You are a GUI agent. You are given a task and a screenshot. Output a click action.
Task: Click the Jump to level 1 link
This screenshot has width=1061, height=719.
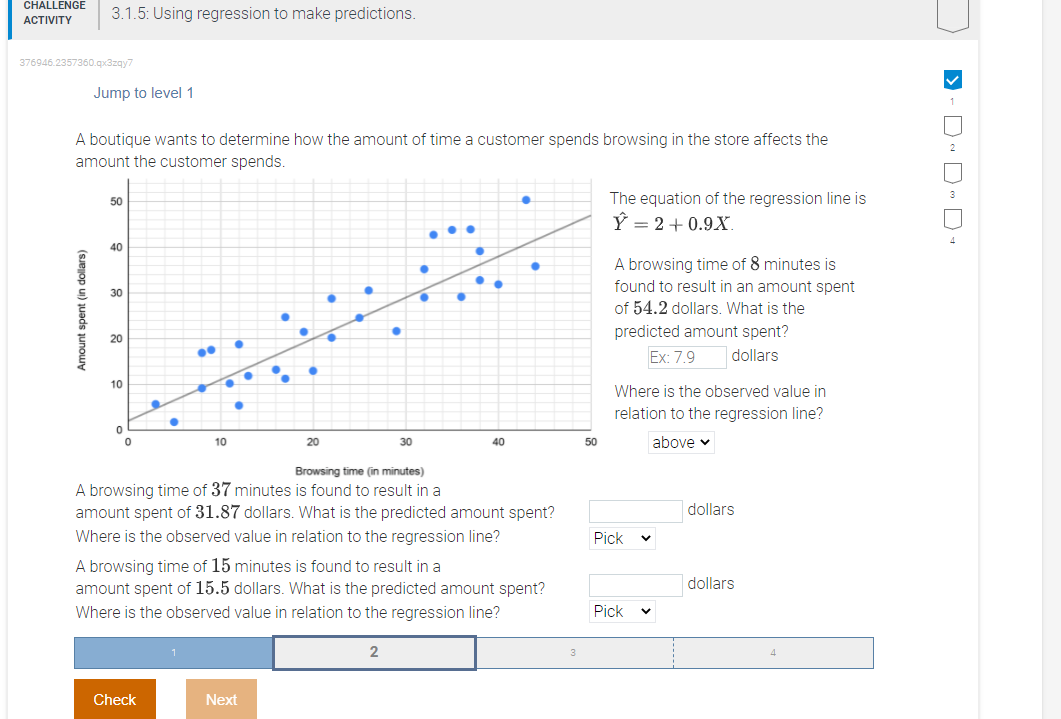(143, 92)
